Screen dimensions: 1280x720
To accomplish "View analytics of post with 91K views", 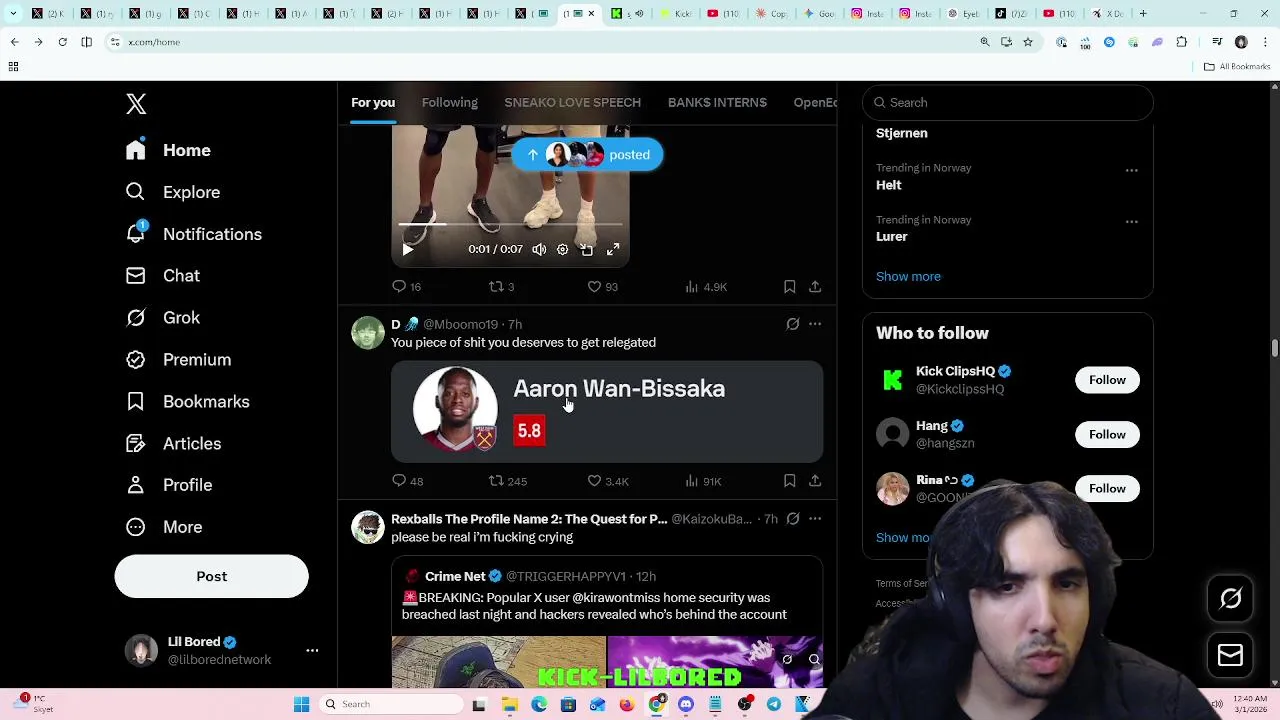I will click(703, 481).
